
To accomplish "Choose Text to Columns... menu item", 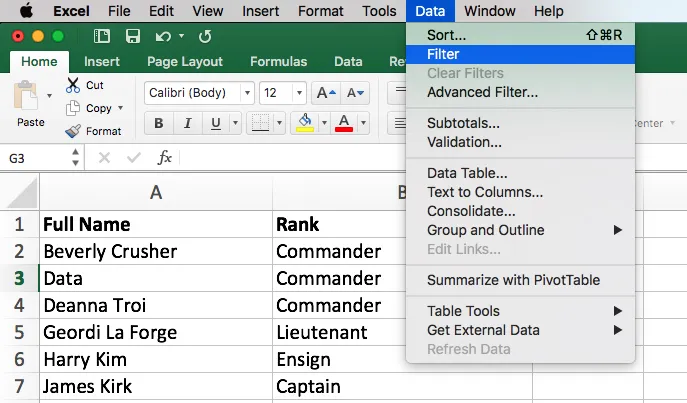I will pos(521,192).
